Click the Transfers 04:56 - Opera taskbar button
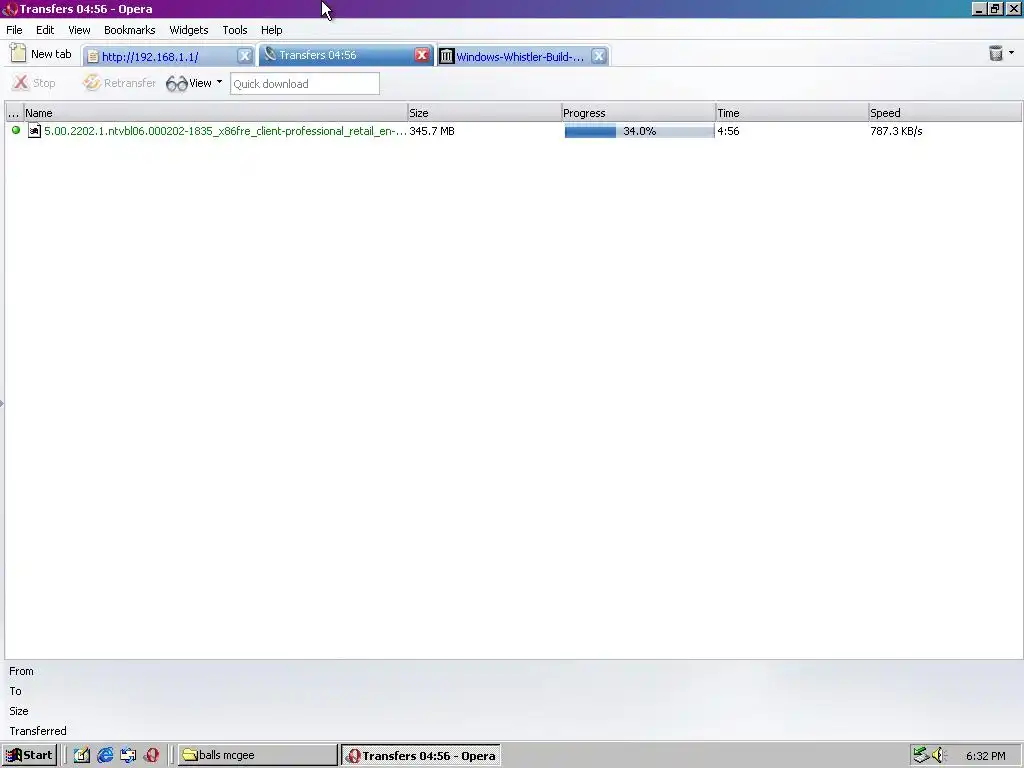The height and width of the screenshot is (768, 1024). click(x=421, y=756)
